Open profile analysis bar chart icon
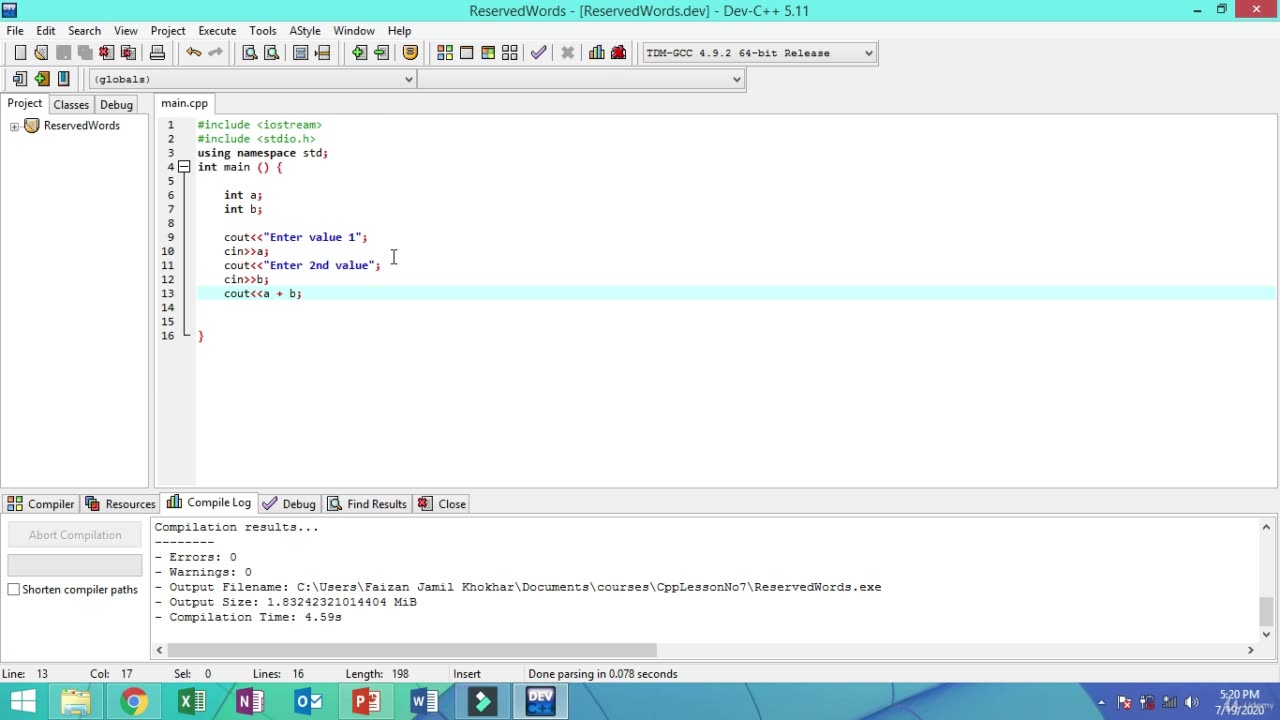The image size is (1280, 720). [x=597, y=53]
